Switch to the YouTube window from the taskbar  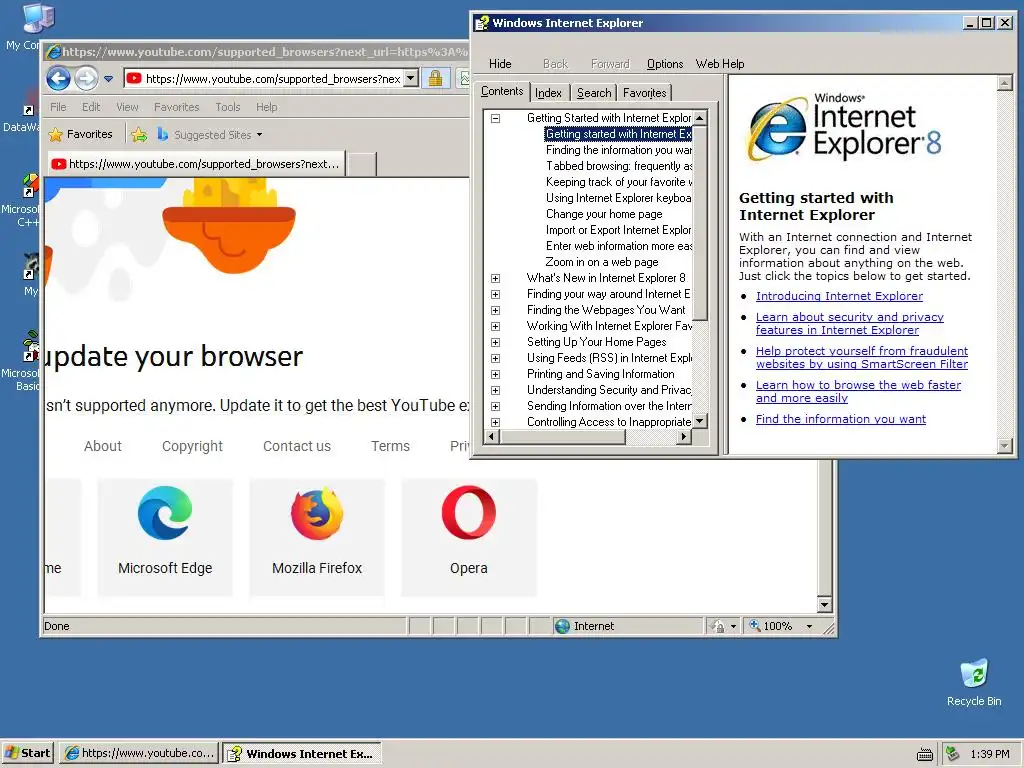[139, 753]
